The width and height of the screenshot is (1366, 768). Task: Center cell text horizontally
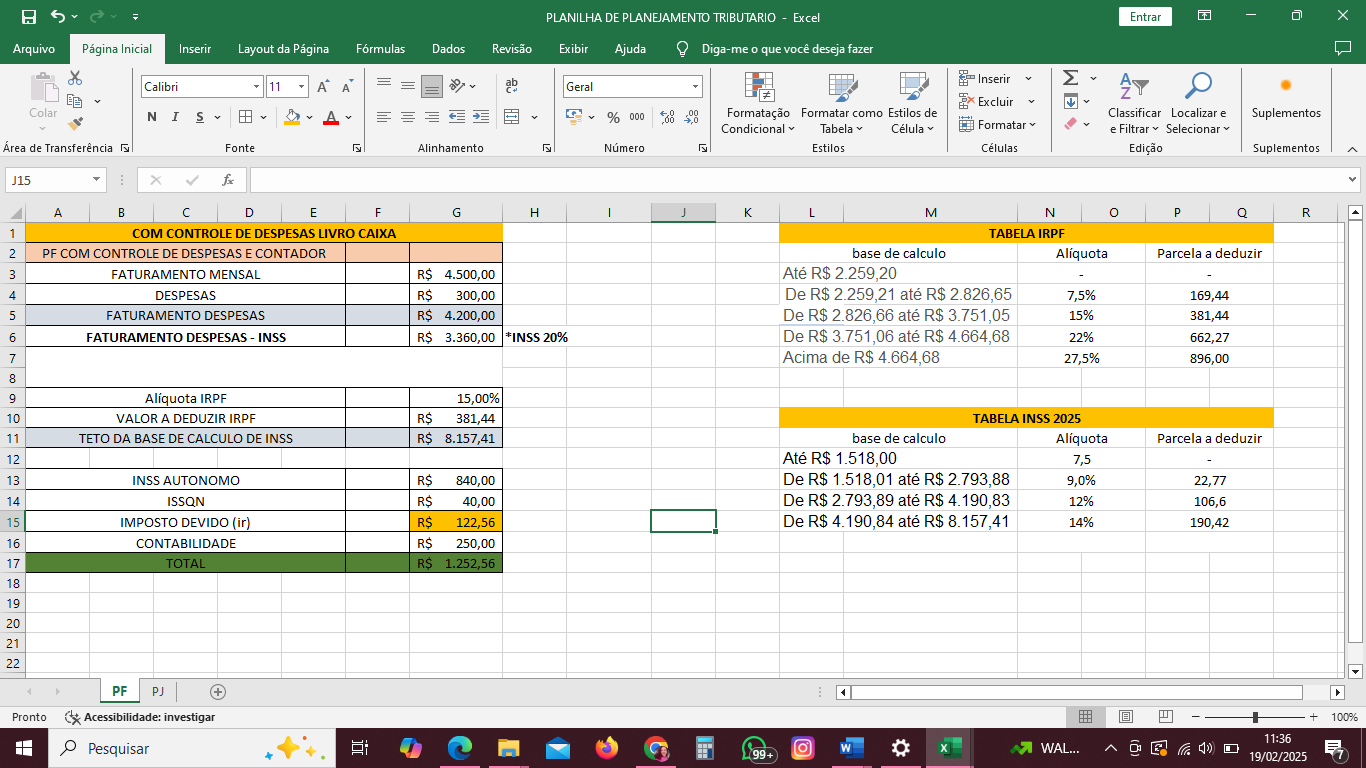(x=407, y=117)
